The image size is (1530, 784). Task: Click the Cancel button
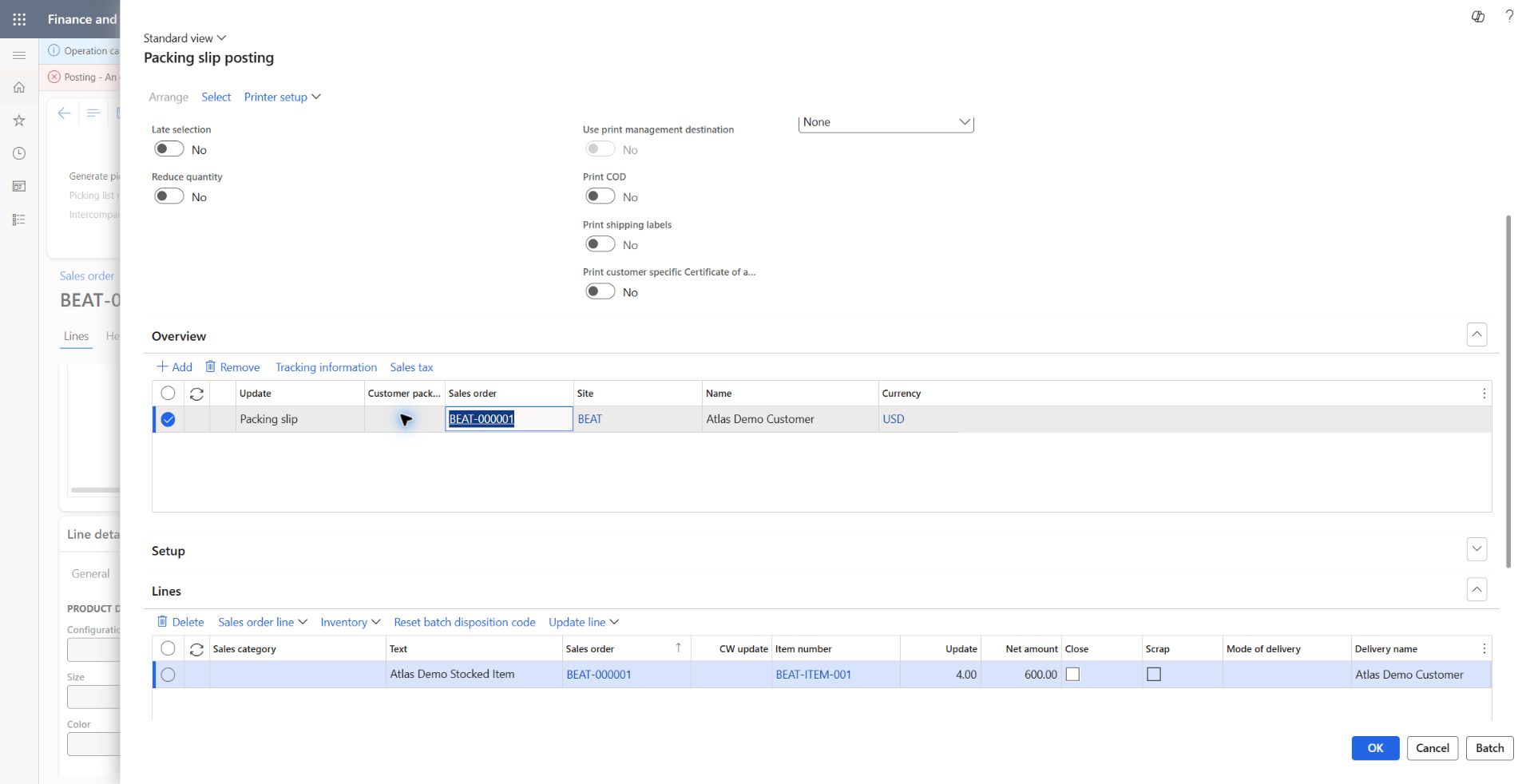click(1433, 748)
